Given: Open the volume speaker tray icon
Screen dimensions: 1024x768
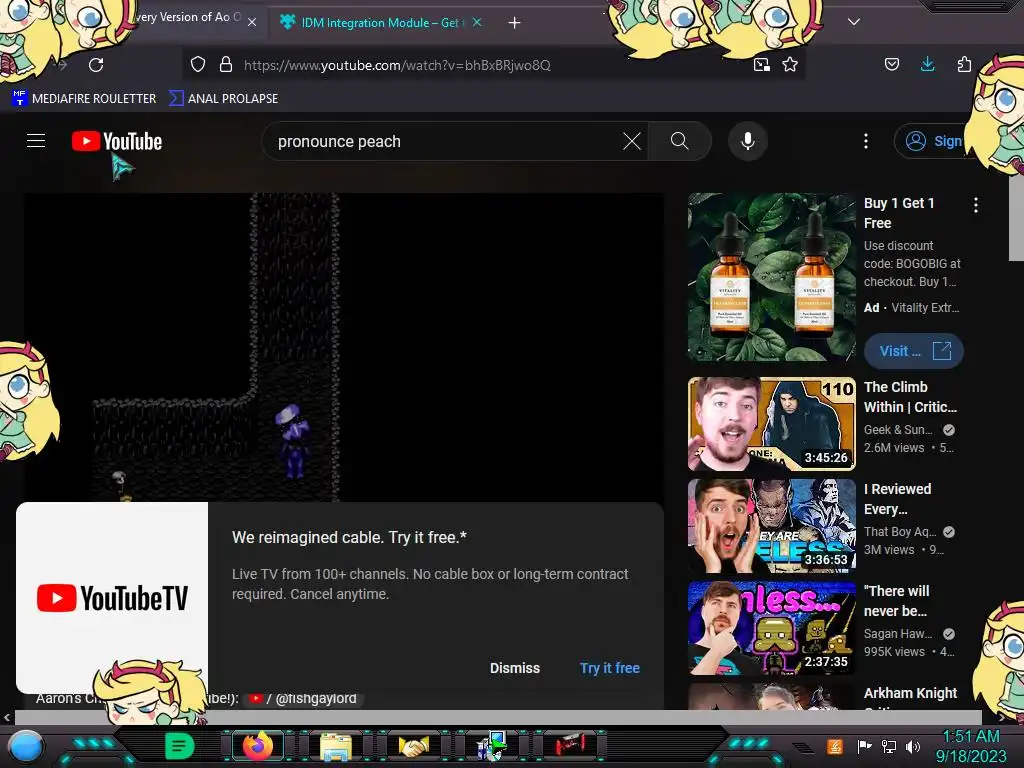Looking at the screenshot, I should click(x=913, y=746).
